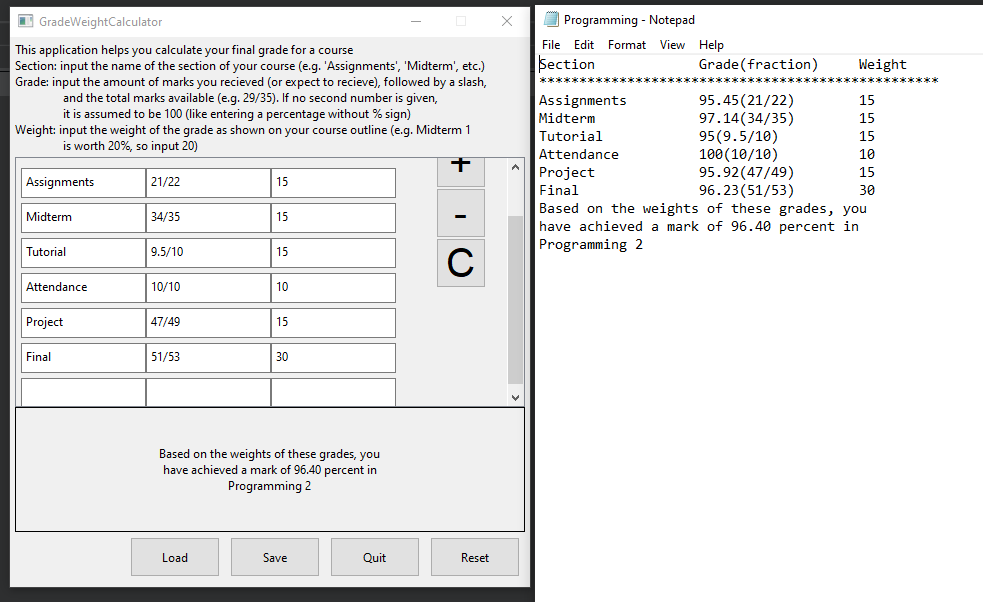The image size is (983, 602).
Task: Open the Help menu in Notepad
Action: pos(711,44)
